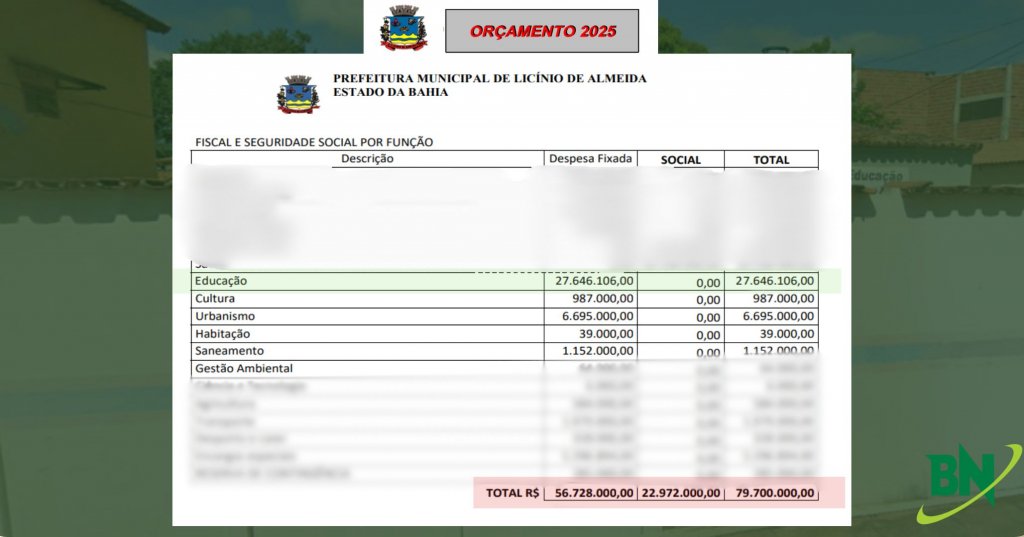Click the coat of arms beside Orçamento 2025

tap(403, 28)
